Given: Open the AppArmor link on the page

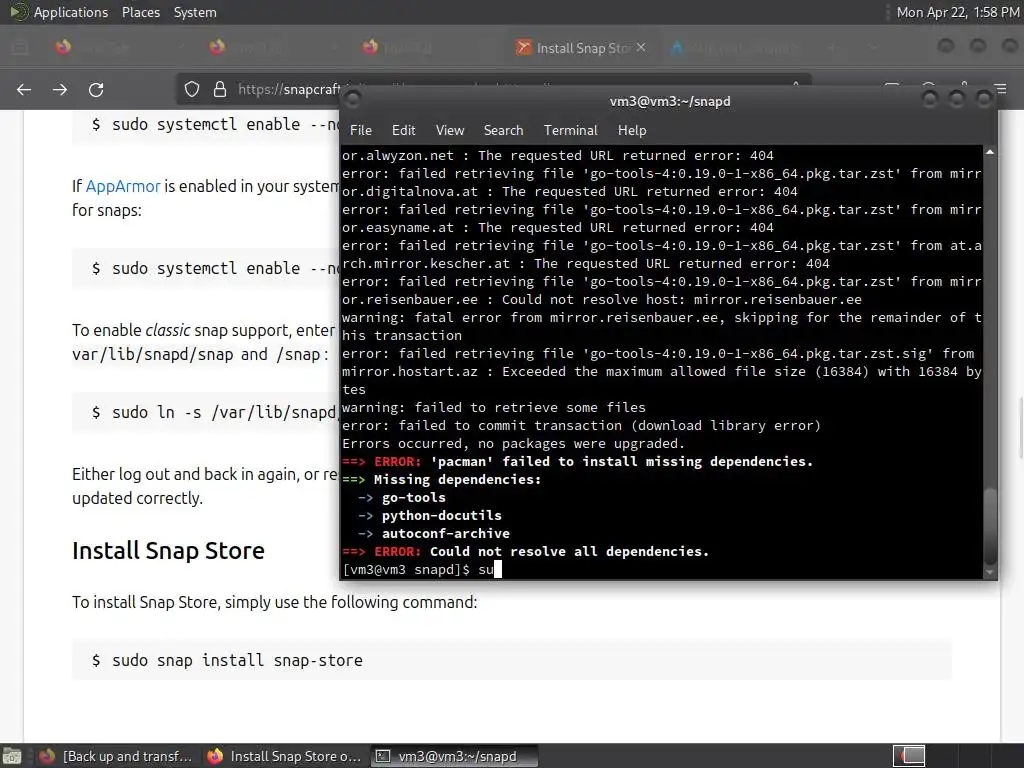Looking at the screenshot, I should point(123,186).
